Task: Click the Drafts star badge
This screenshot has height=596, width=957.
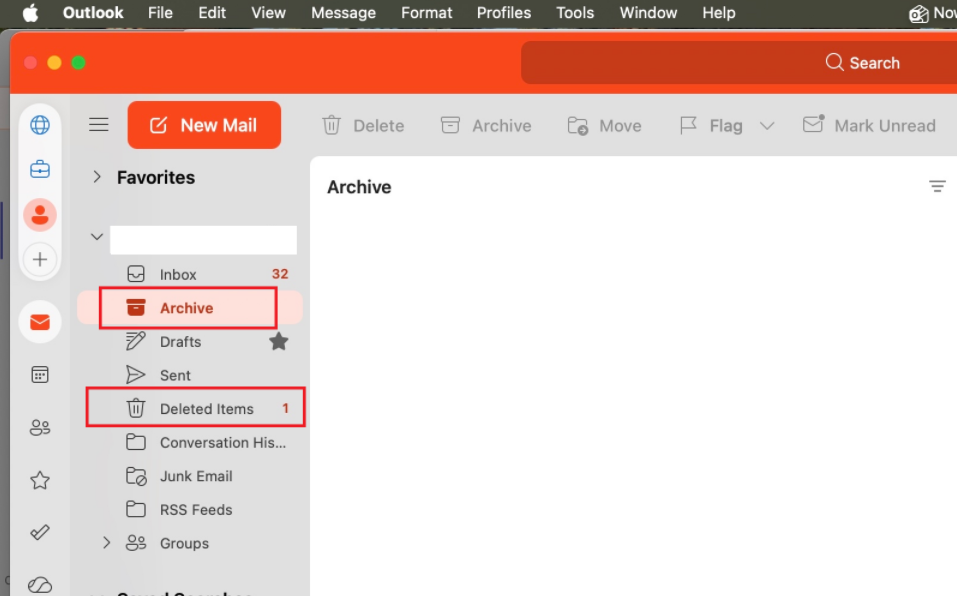Action: [279, 342]
